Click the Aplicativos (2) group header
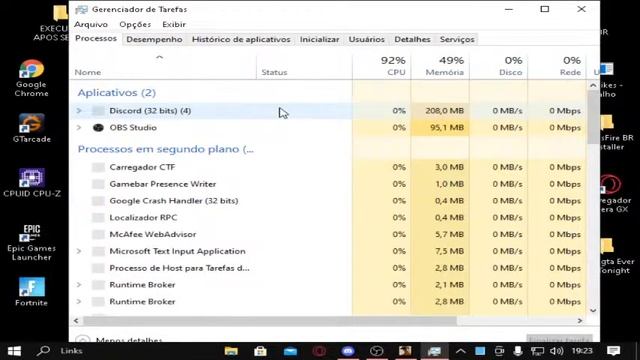640x360 pixels. pyautogui.click(x=117, y=93)
